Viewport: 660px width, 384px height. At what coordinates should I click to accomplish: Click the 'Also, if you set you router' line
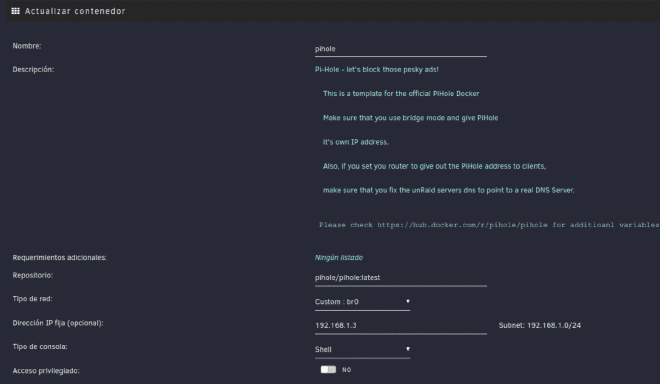click(434, 167)
